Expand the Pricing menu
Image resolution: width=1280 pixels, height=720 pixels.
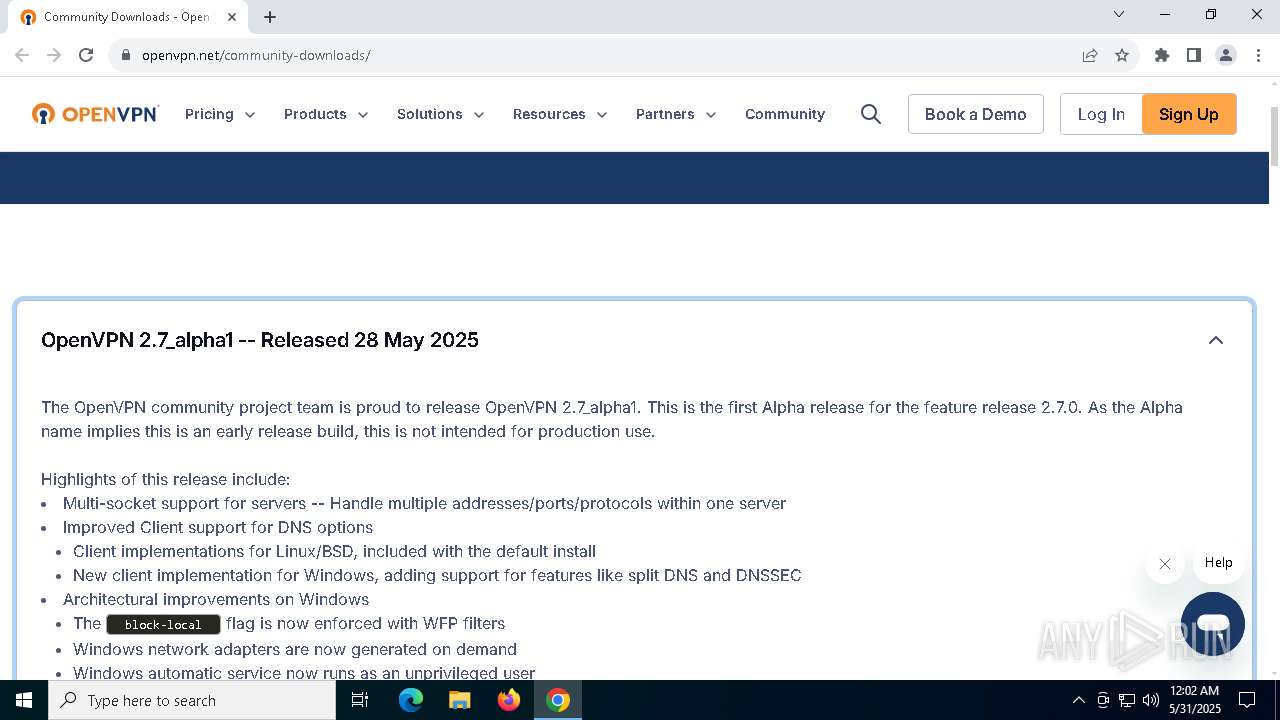point(220,114)
